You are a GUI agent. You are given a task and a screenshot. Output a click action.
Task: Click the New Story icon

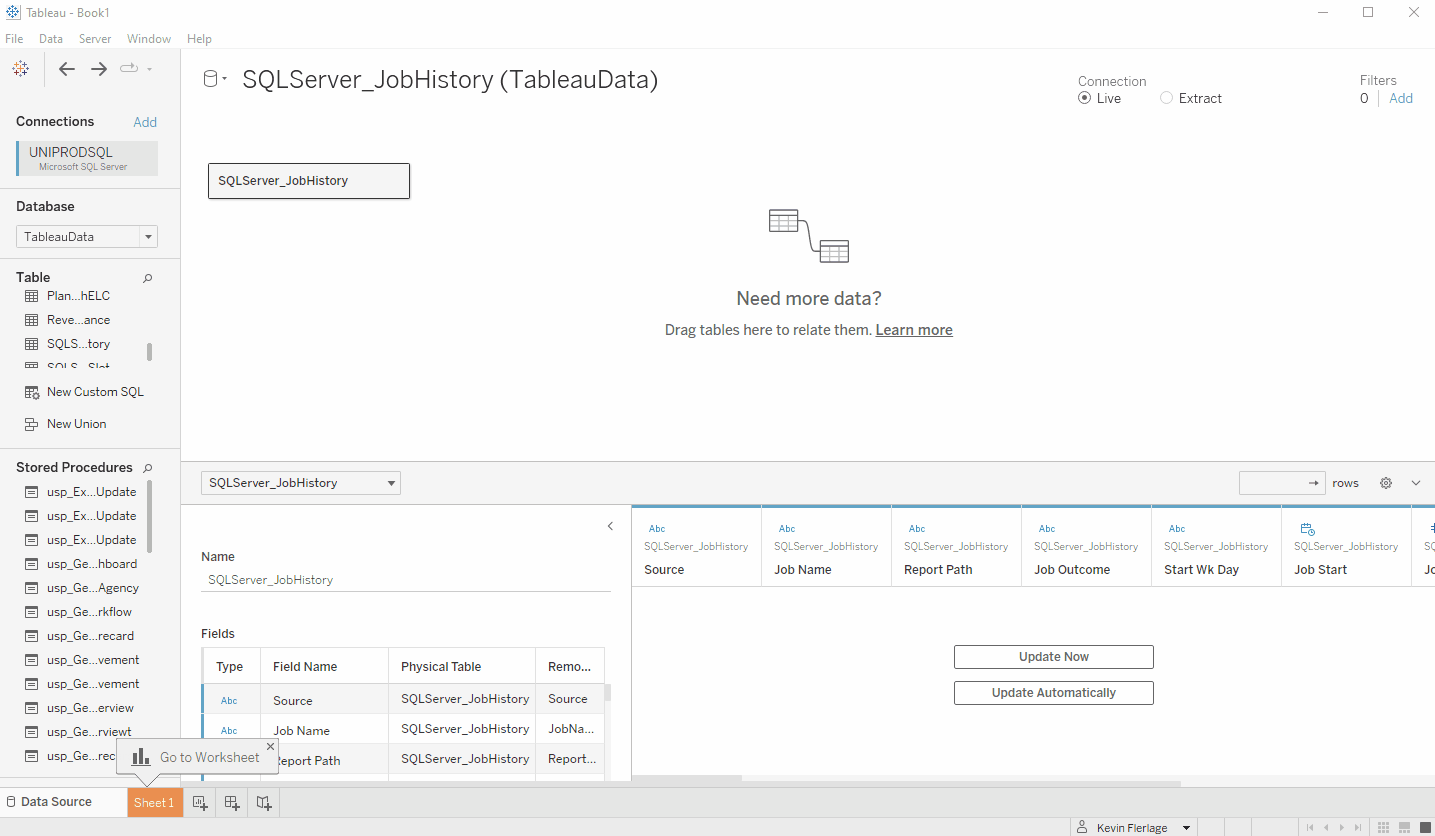click(264, 802)
